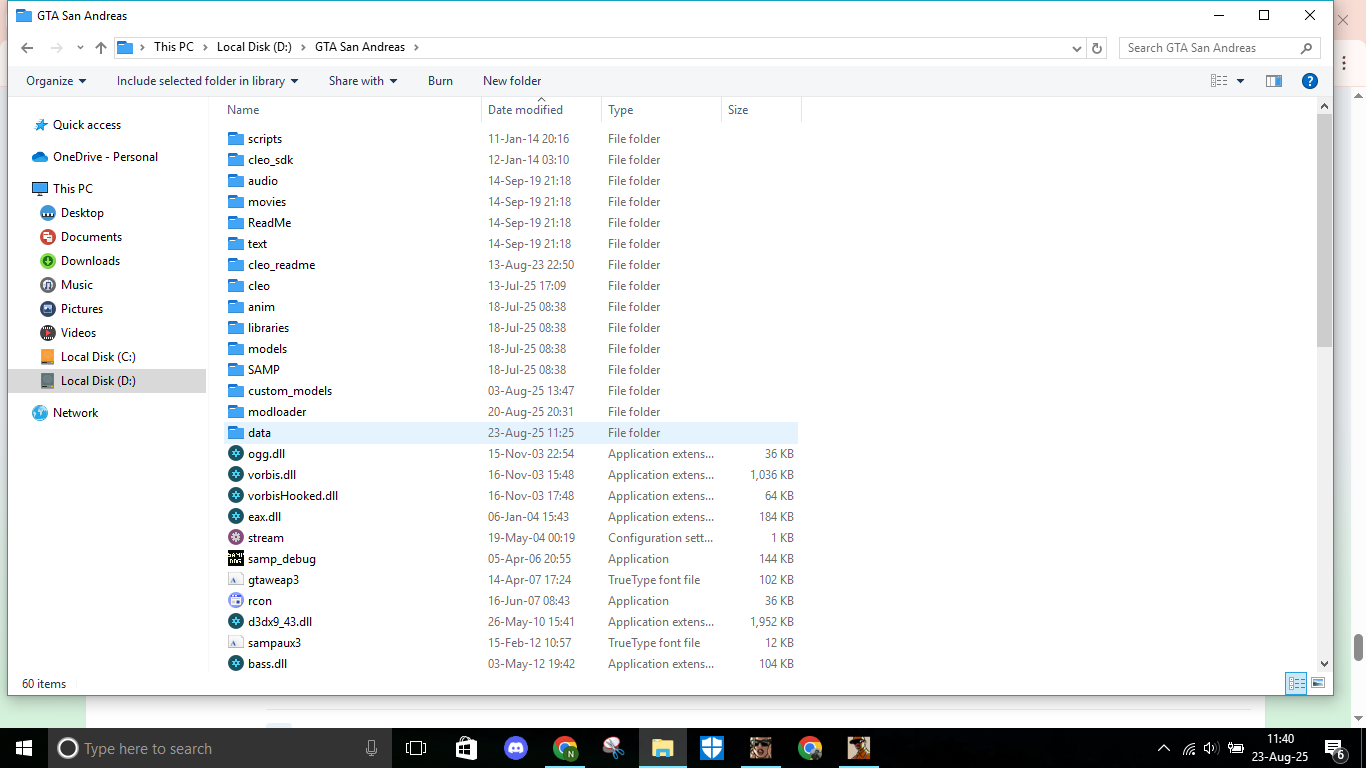This screenshot has width=1366, height=768.
Task: Open Include selected folder in library
Action: (207, 81)
